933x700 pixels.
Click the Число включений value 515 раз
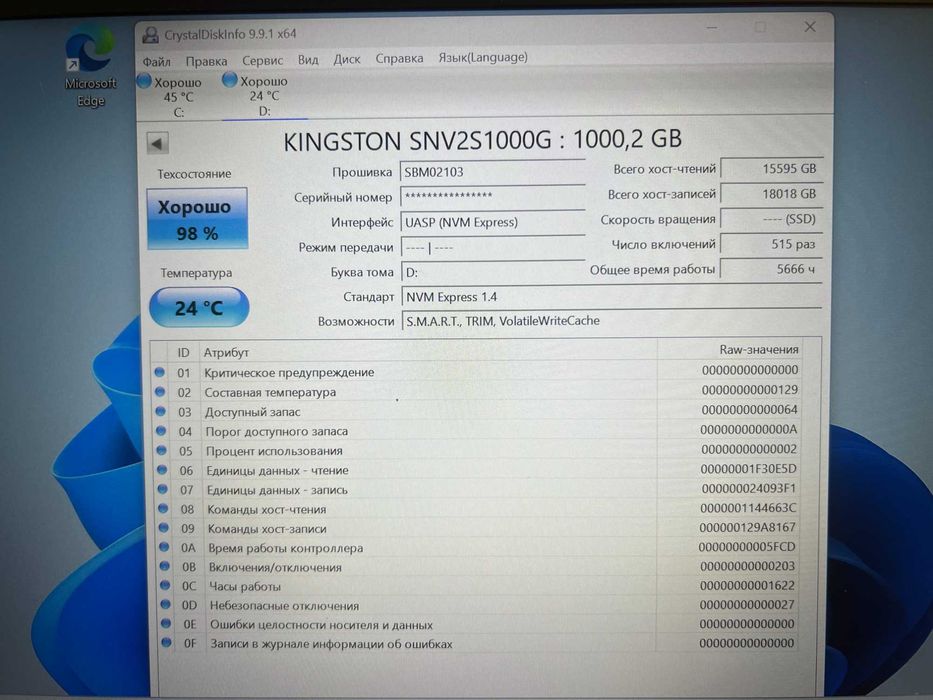(x=771, y=244)
